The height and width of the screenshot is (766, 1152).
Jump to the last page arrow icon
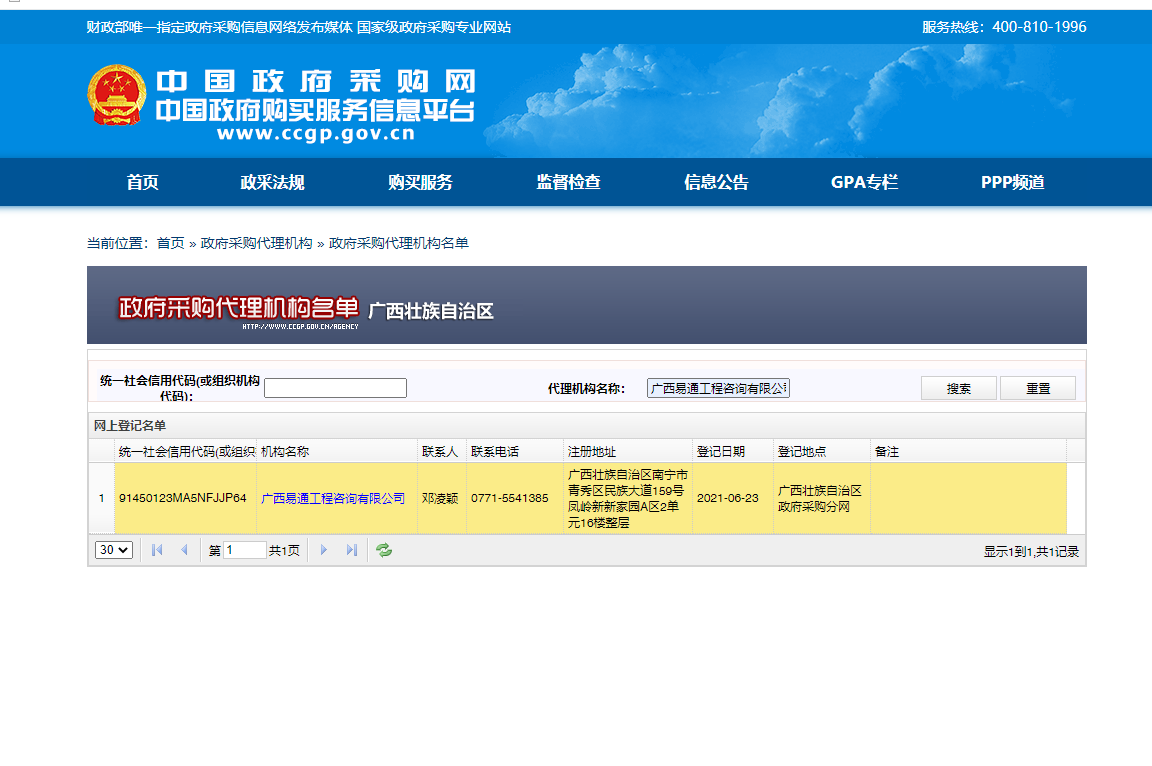(x=351, y=549)
